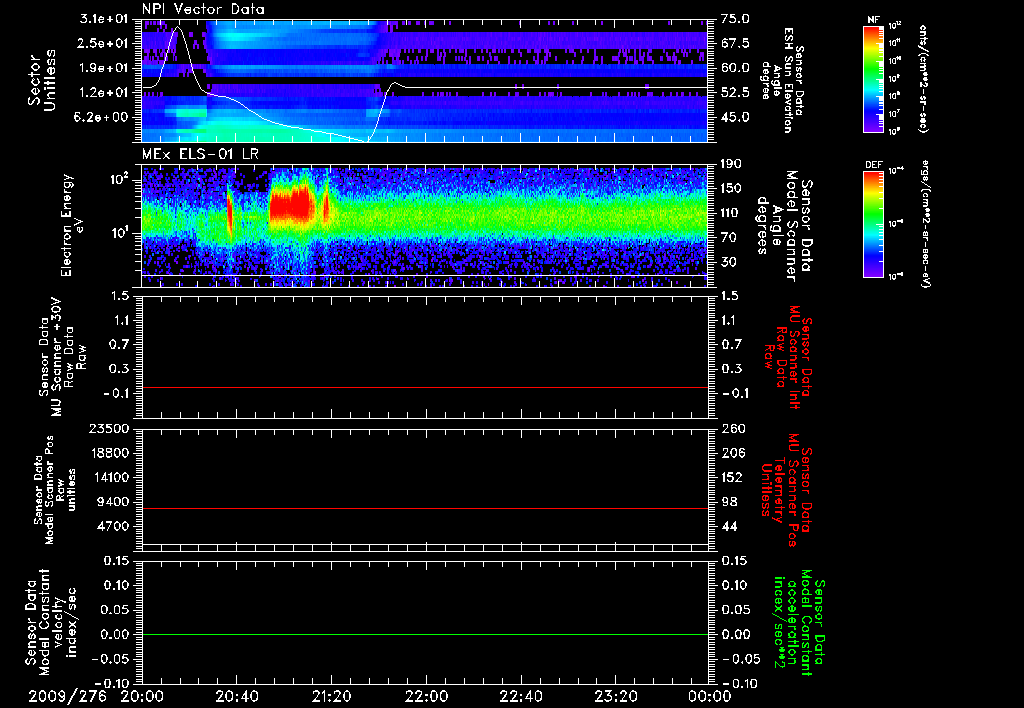Click the "MEx ELS-01 LR" panel title
Viewport: 1024px width, 708px height.
coord(200,154)
